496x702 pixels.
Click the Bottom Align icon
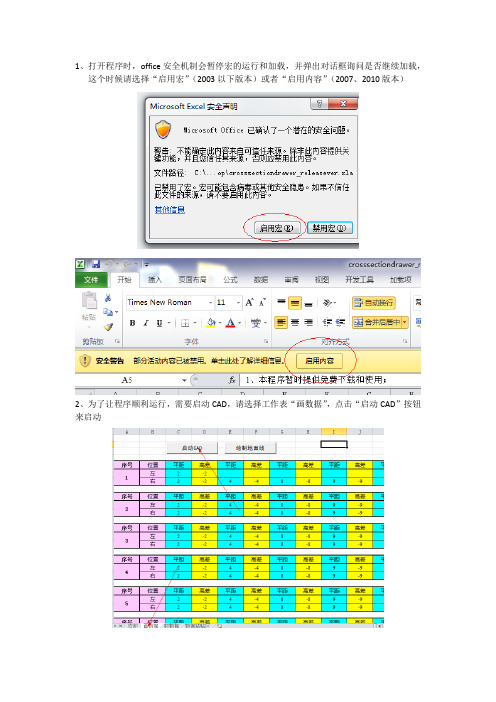[308, 303]
